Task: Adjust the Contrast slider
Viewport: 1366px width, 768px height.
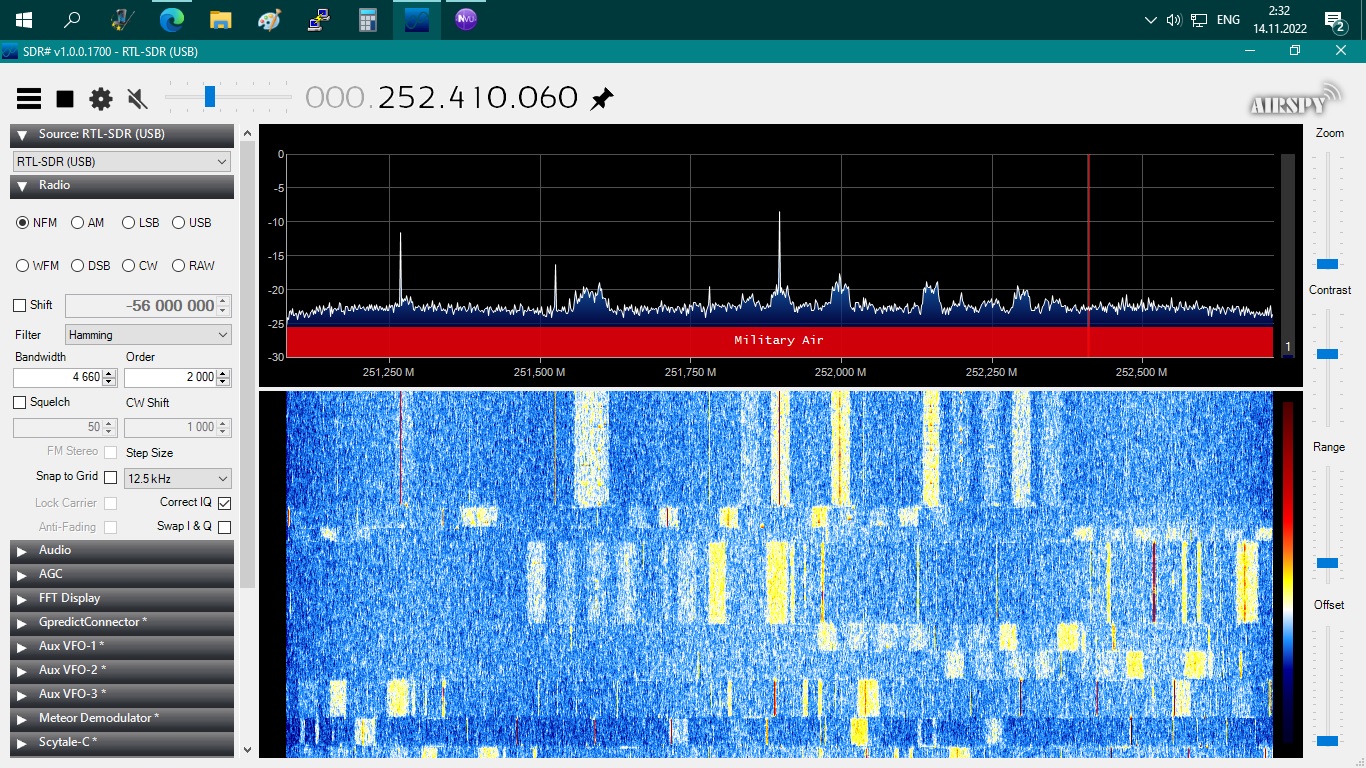Action: 1327,354
